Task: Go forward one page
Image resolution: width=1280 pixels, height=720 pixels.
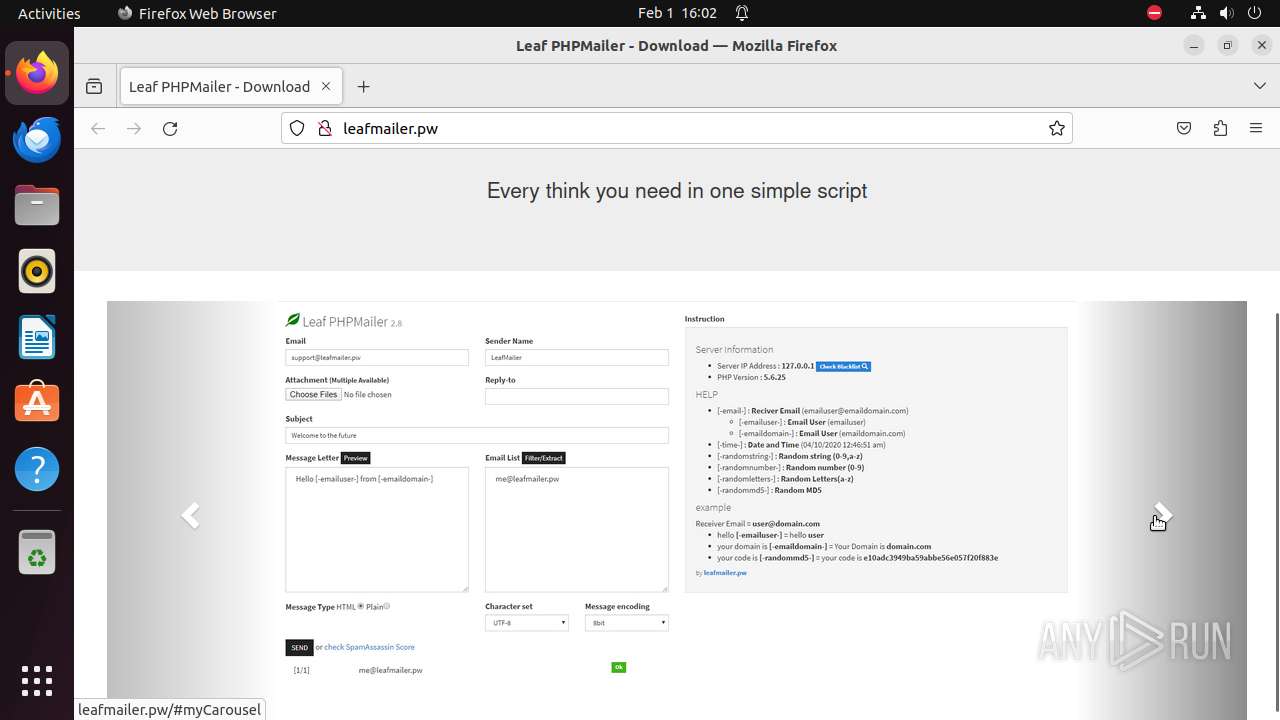Action: 134,128
